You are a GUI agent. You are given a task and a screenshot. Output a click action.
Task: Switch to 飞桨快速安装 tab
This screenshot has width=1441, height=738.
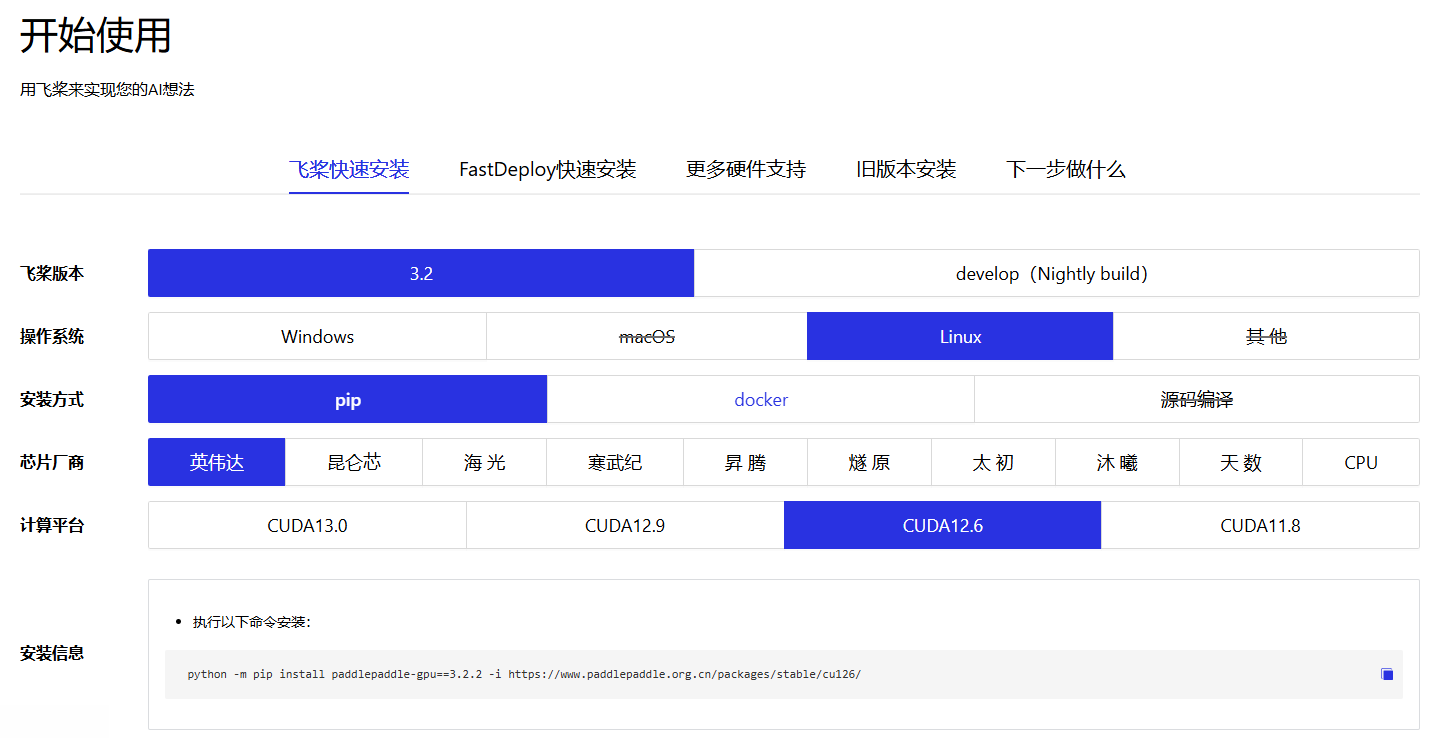(349, 169)
